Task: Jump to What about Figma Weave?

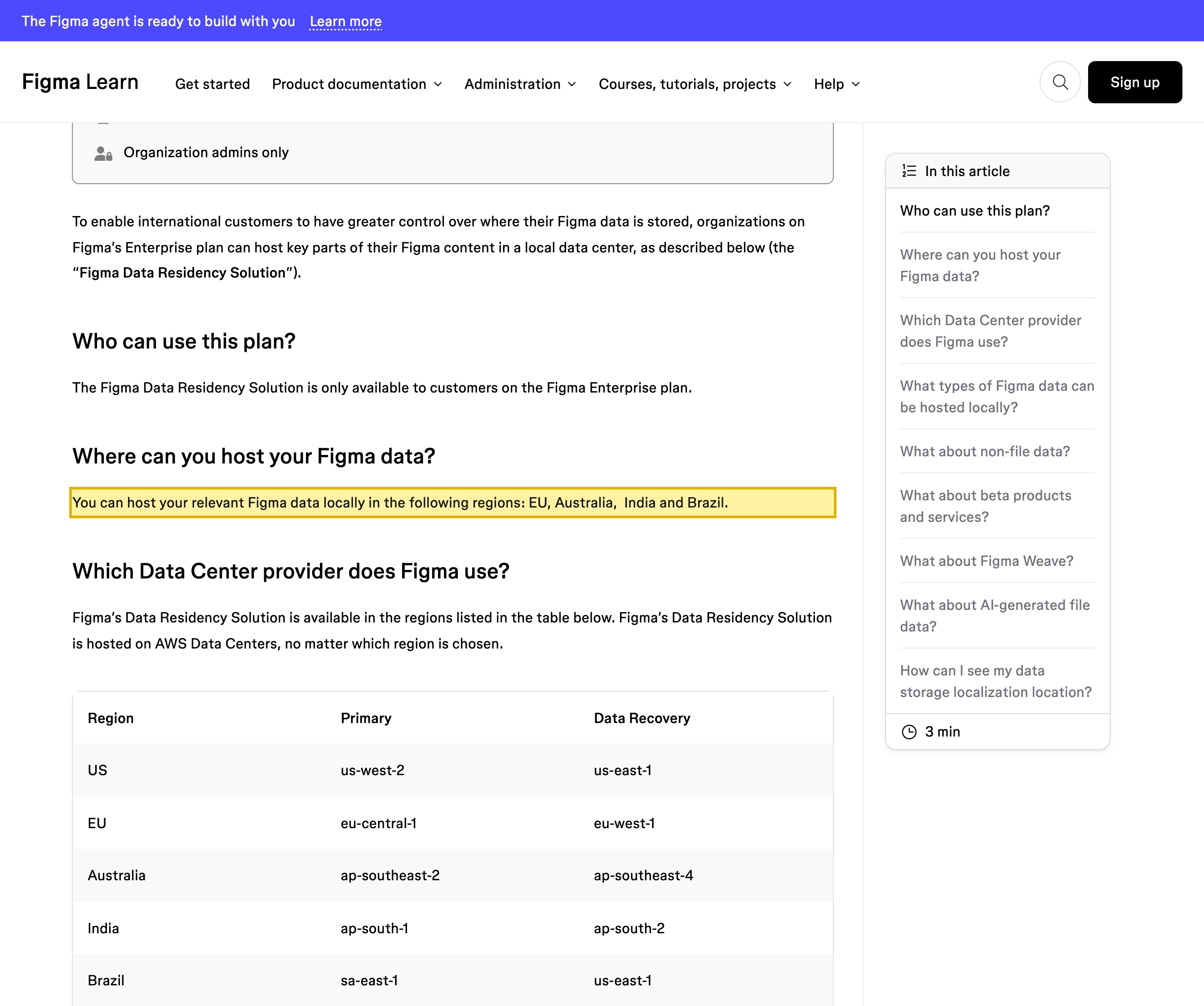Action: (987, 560)
